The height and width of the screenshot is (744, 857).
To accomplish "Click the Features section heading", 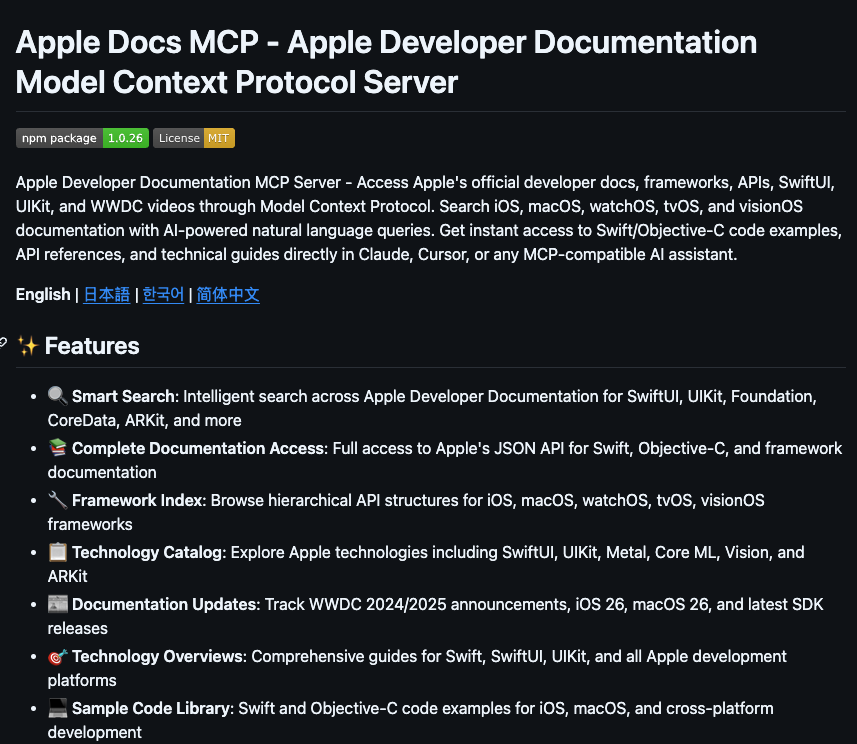I will [92, 346].
